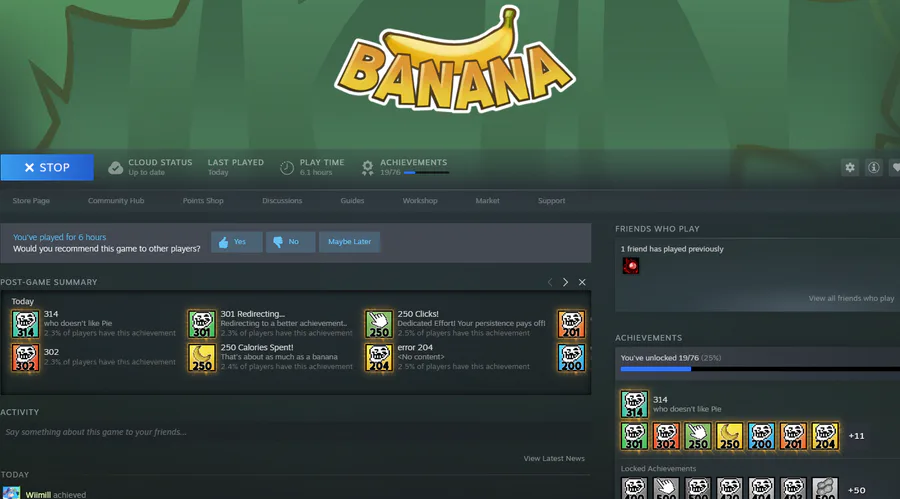Open game info icon
The height and width of the screenshot is (499, 900).
pos(874,168)
